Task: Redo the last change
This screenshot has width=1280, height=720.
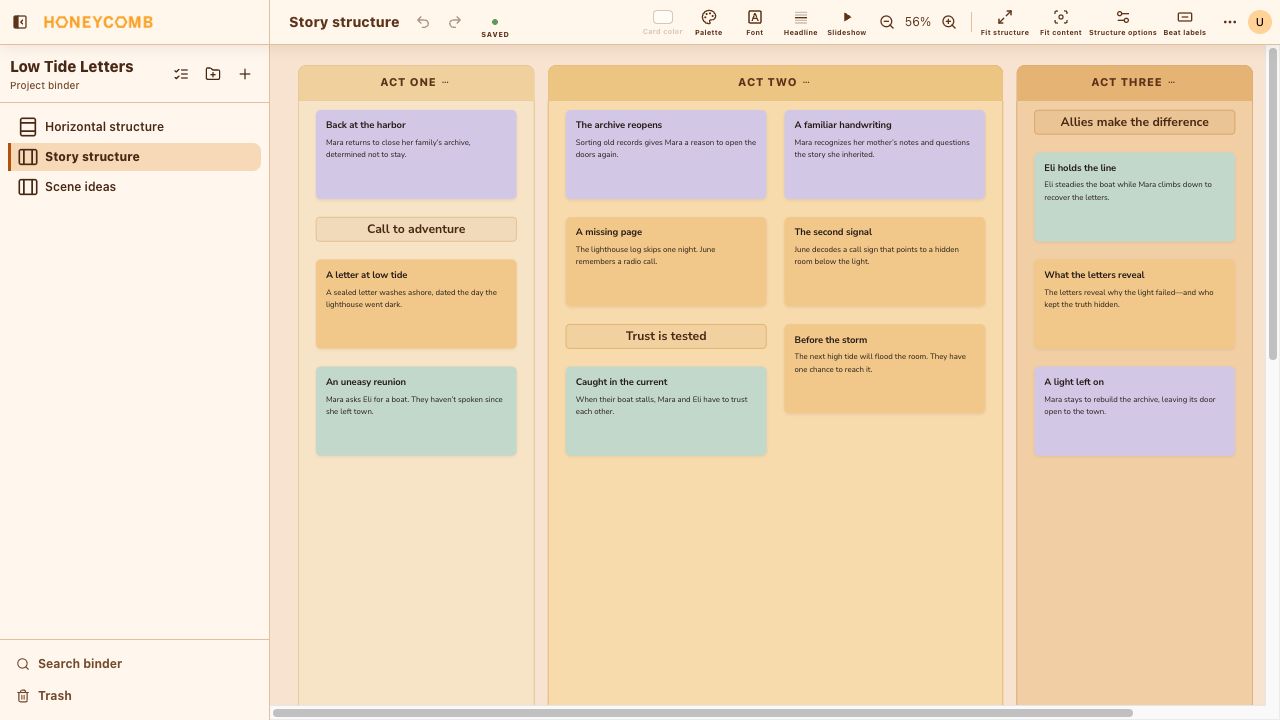Action: click(x=455, y=22)
